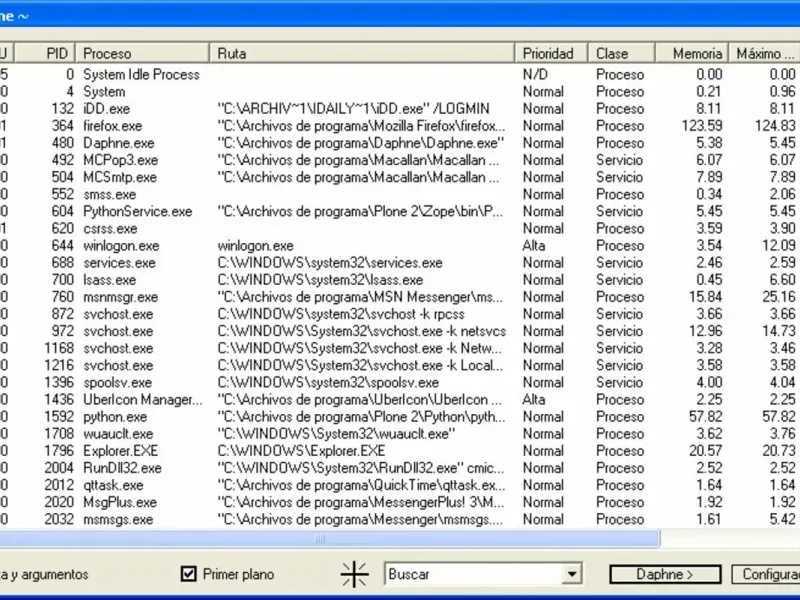800x600 pixels.
Task: Click into the Buscar search field
Action: coord(473,574)
